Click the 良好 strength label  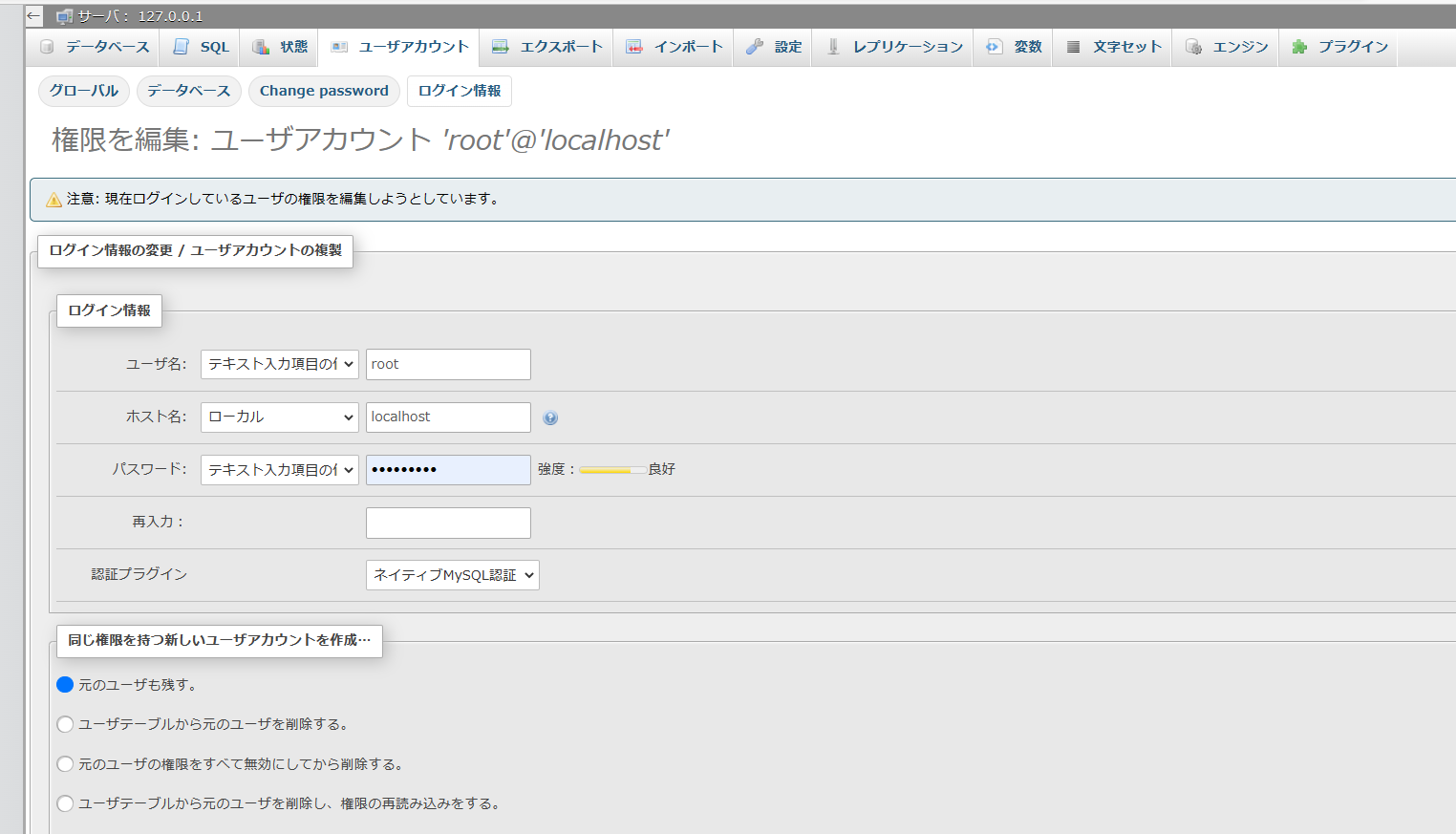tap(662, 469)
